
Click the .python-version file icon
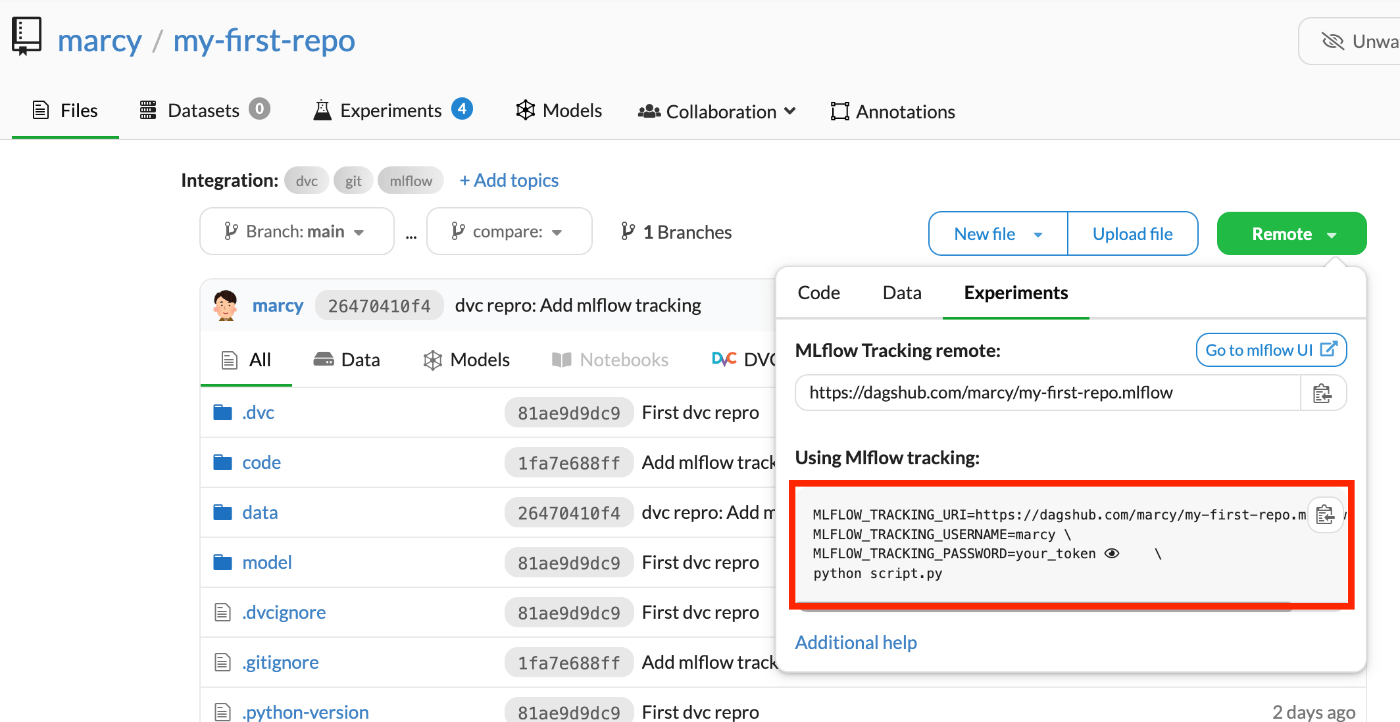point(223,712)
